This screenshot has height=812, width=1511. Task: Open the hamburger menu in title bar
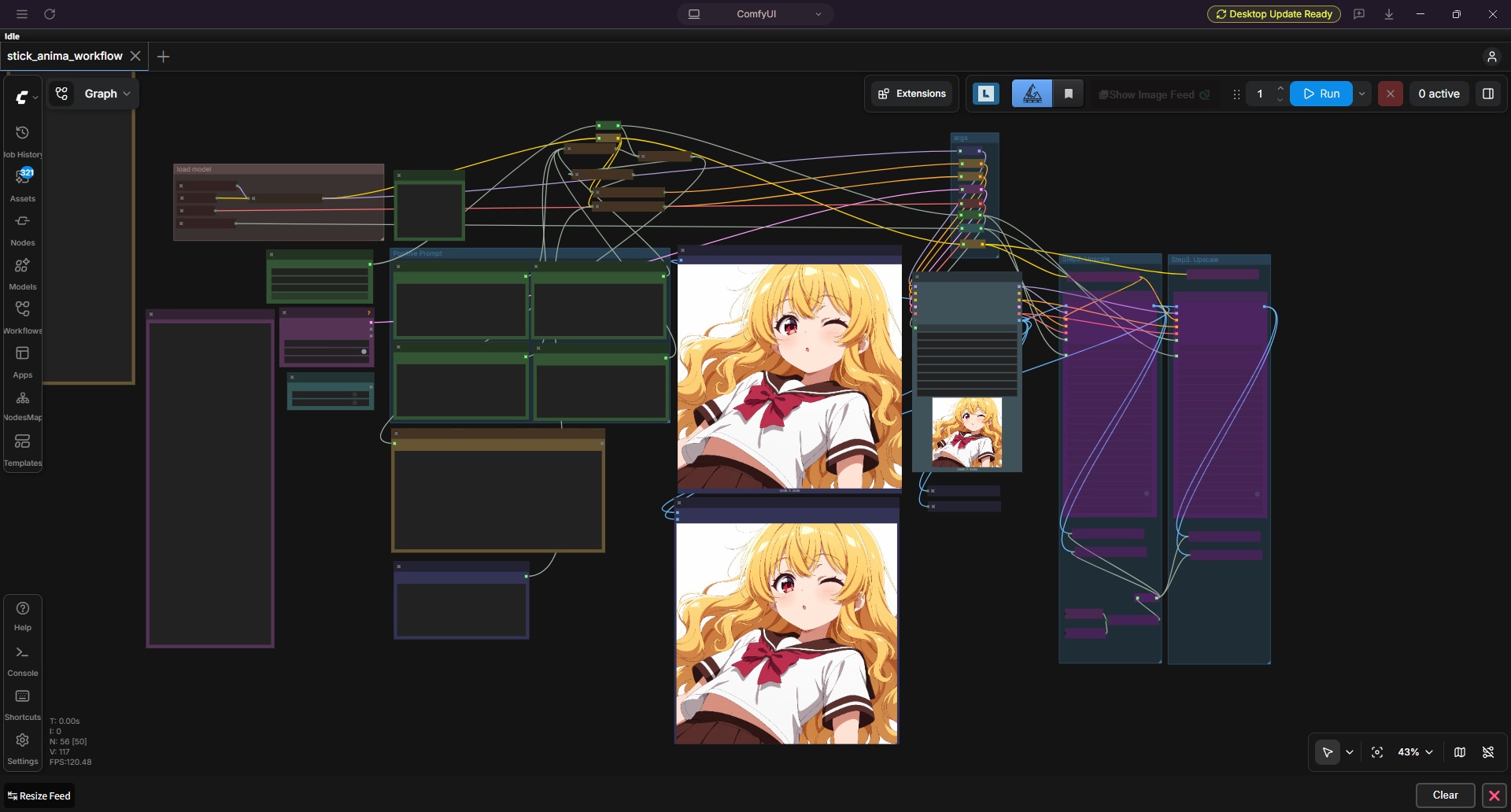[22, 14]
